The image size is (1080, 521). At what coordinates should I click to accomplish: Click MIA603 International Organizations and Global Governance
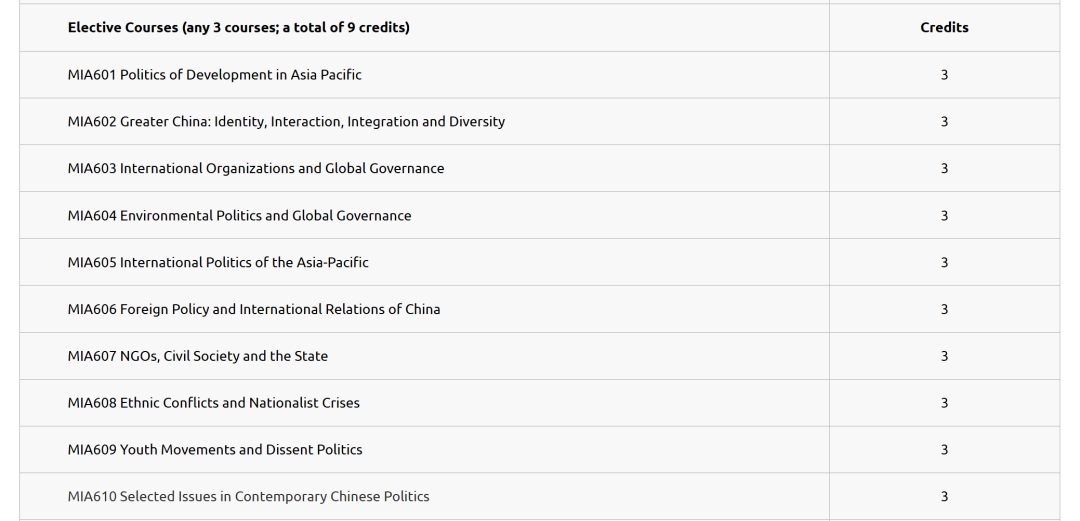(256, 169)
